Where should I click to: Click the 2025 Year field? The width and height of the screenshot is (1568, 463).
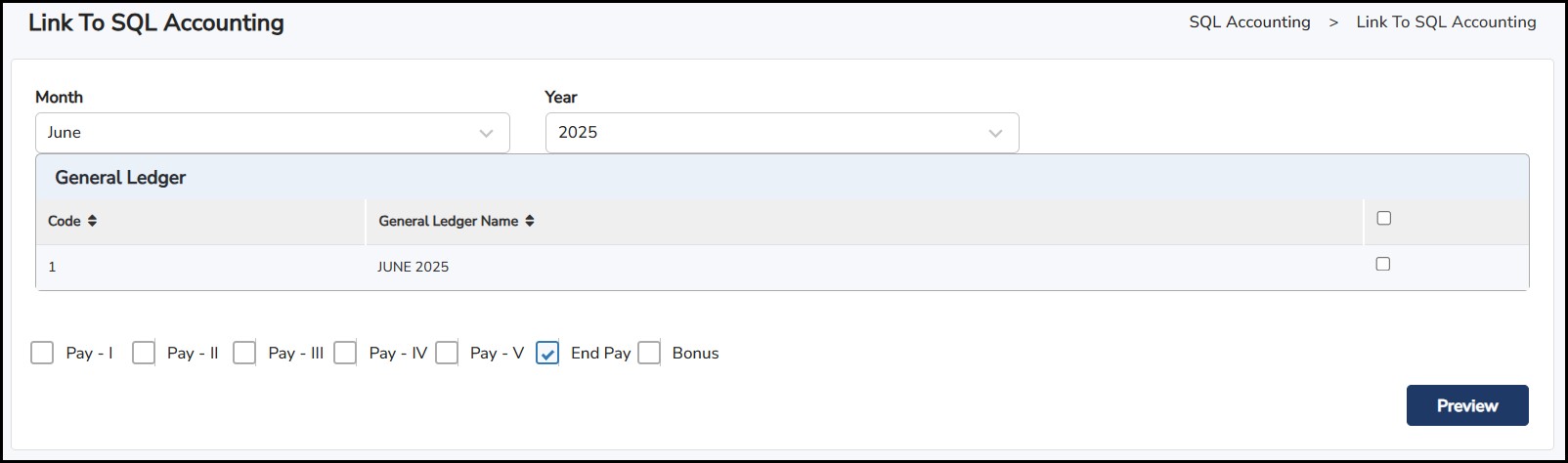pyautogui.click(x=762, y=133)
